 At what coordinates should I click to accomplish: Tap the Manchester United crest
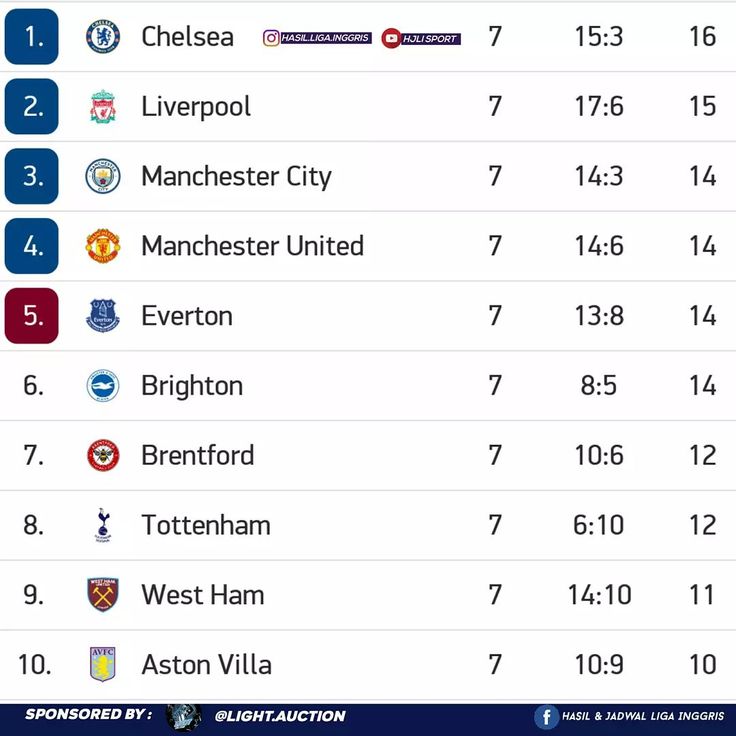pyautogui.click(x=103, y=246)
